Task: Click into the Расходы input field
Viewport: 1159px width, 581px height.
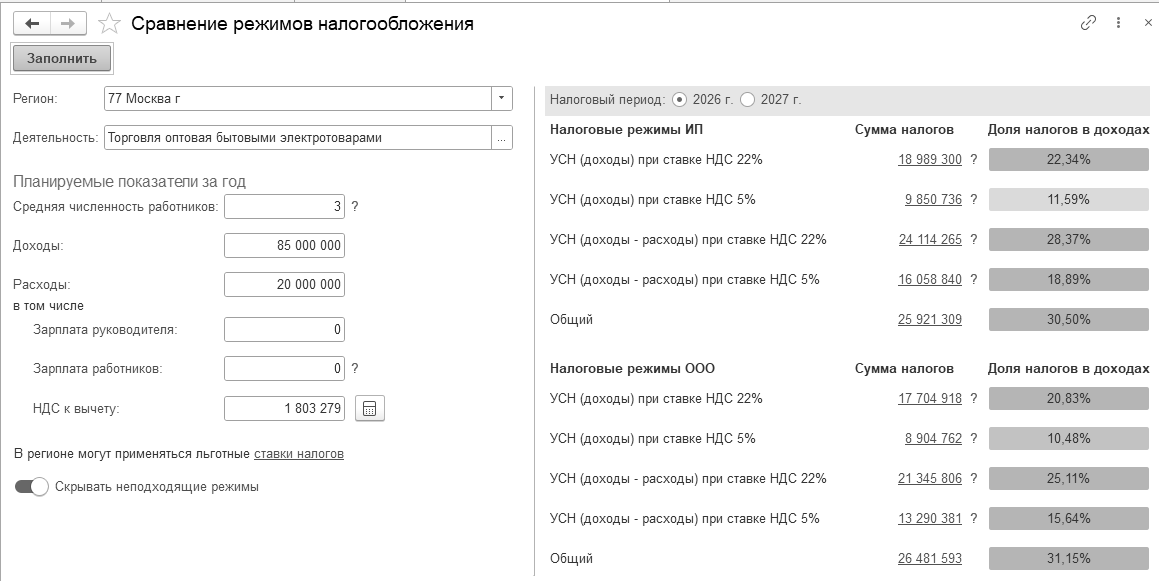Action: pos(284,285)
